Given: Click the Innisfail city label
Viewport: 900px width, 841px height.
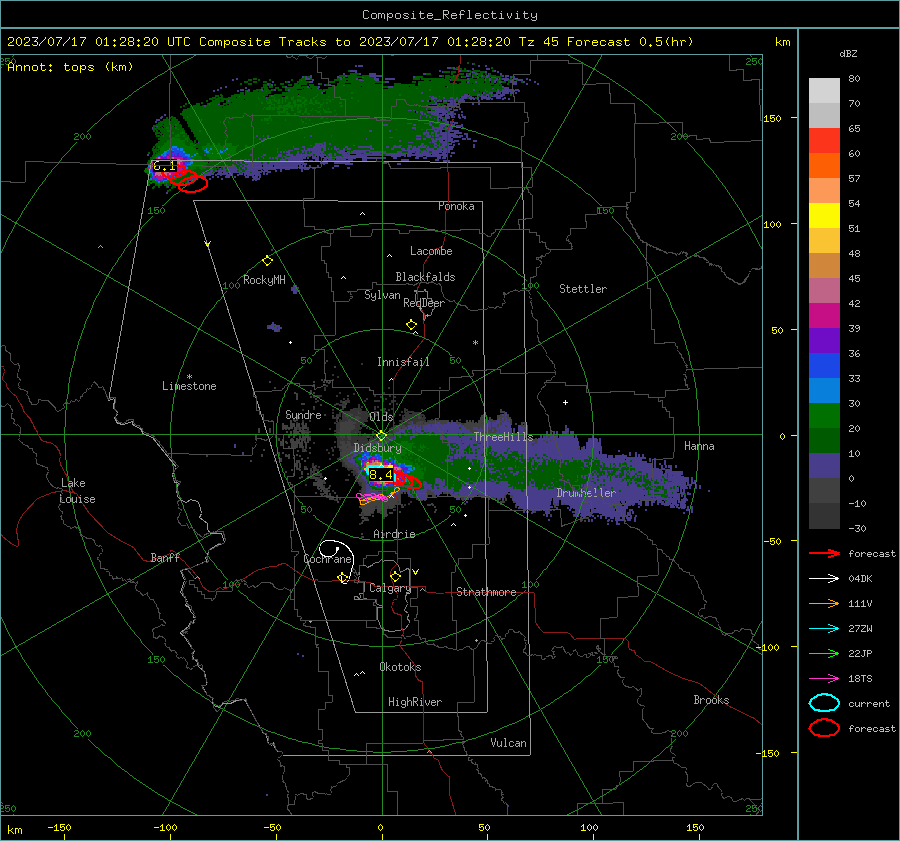Looking at the screenshot, I should tap(403, 362).
